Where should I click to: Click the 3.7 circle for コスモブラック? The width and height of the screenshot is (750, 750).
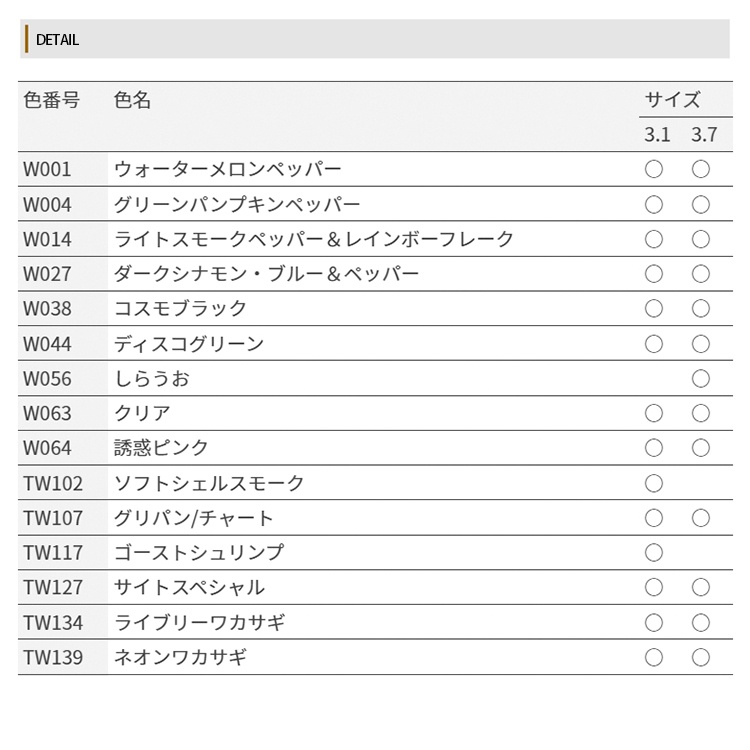pos(701,308)
